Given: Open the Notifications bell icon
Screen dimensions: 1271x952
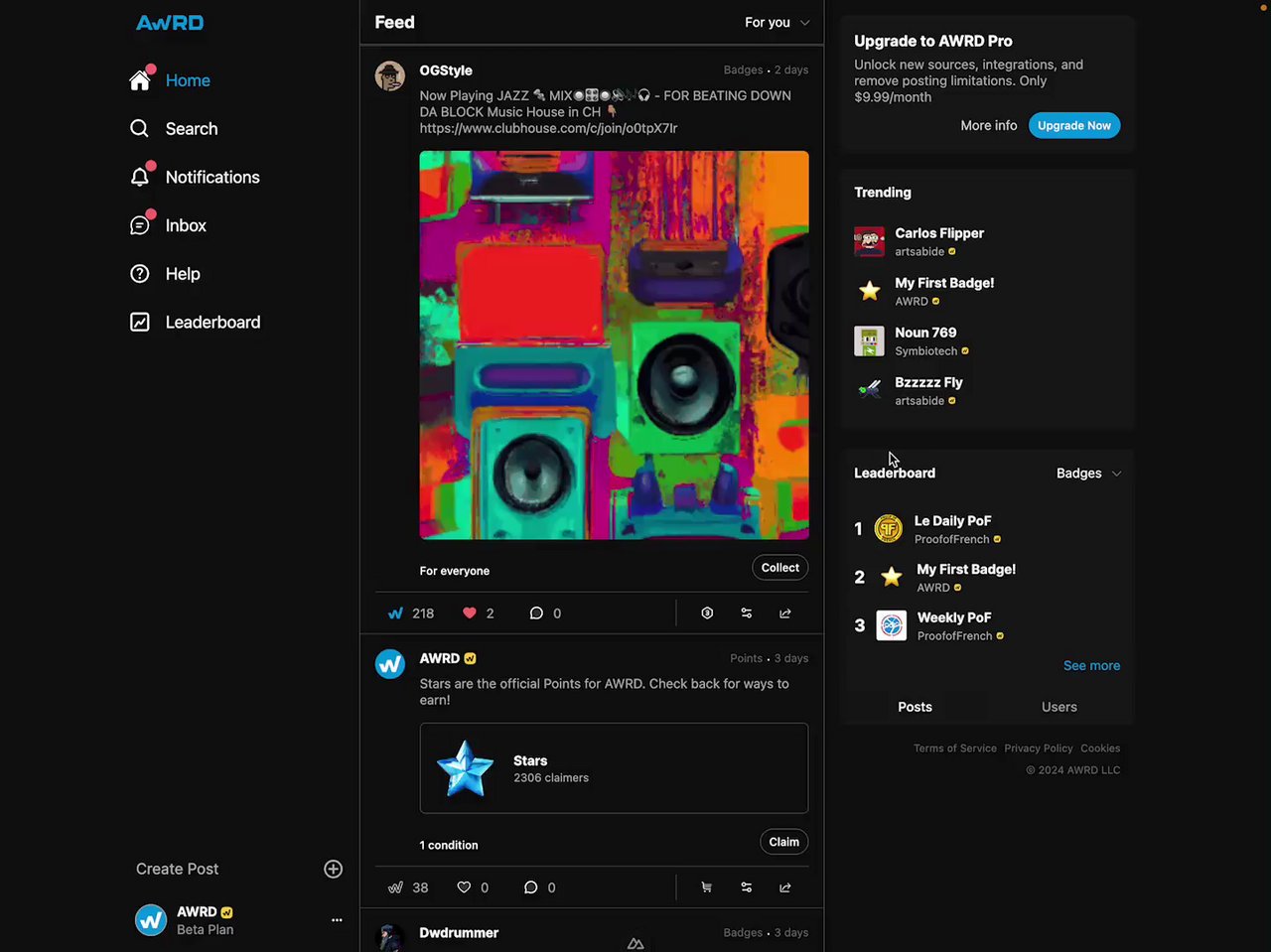Looking at the screenshot, I should (140, 177).
